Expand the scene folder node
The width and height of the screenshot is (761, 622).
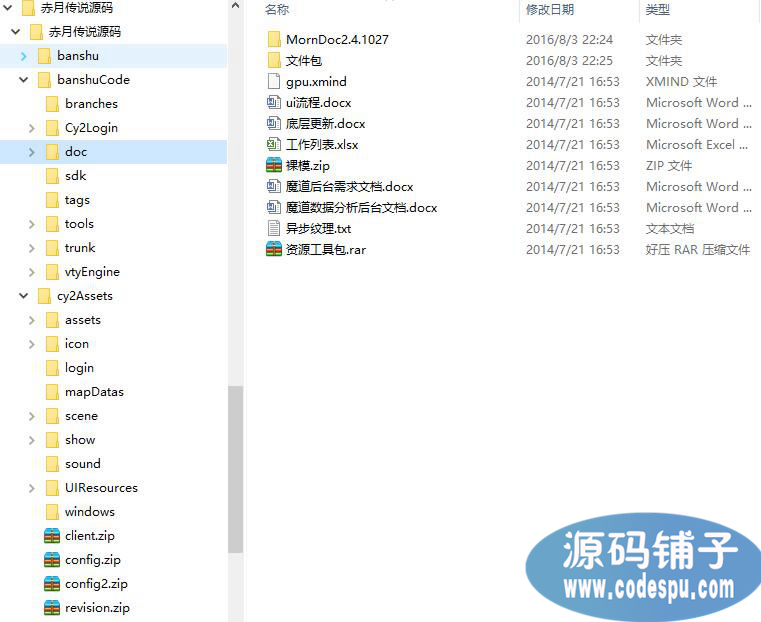tap(32, 416)
